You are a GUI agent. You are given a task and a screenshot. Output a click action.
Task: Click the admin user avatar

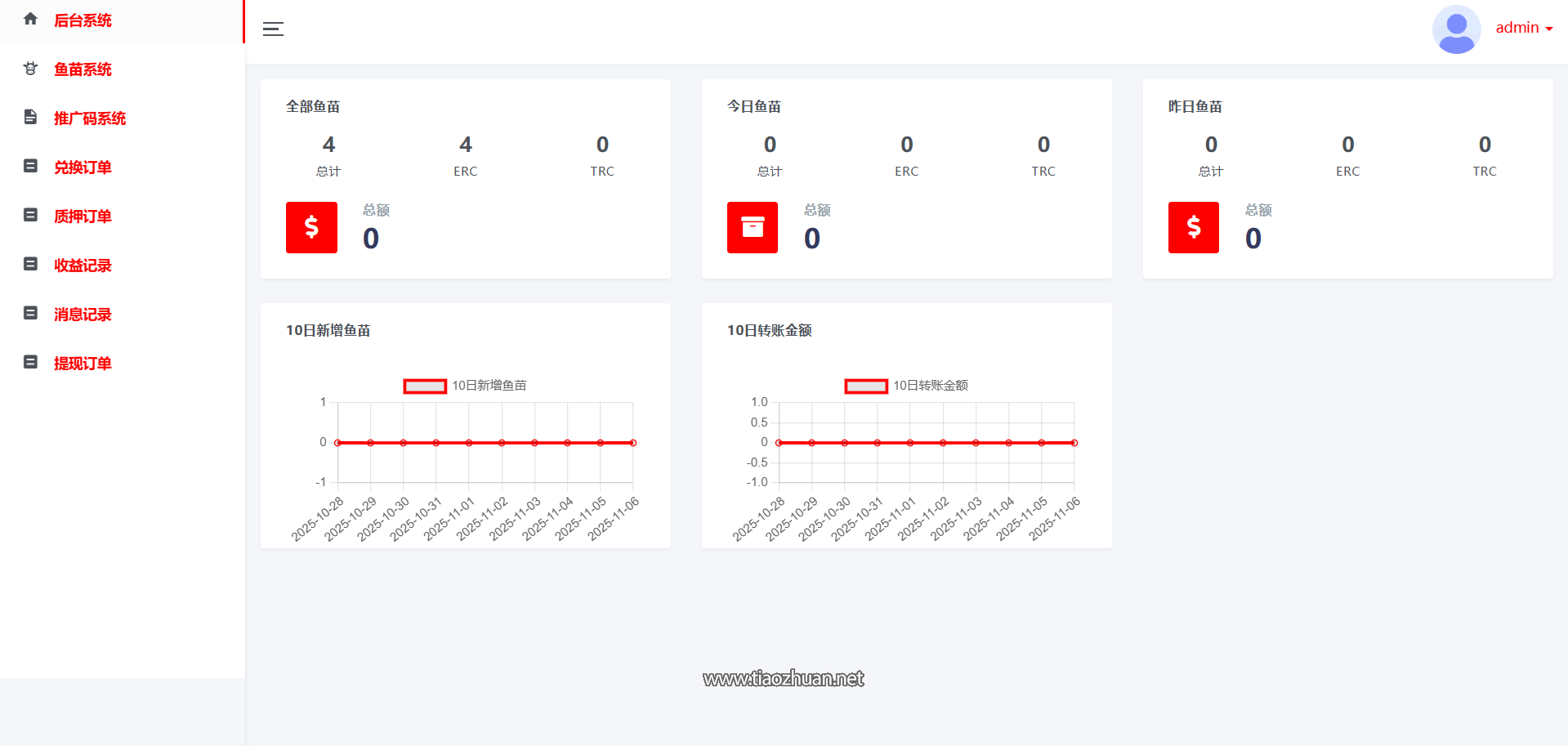1456,29
